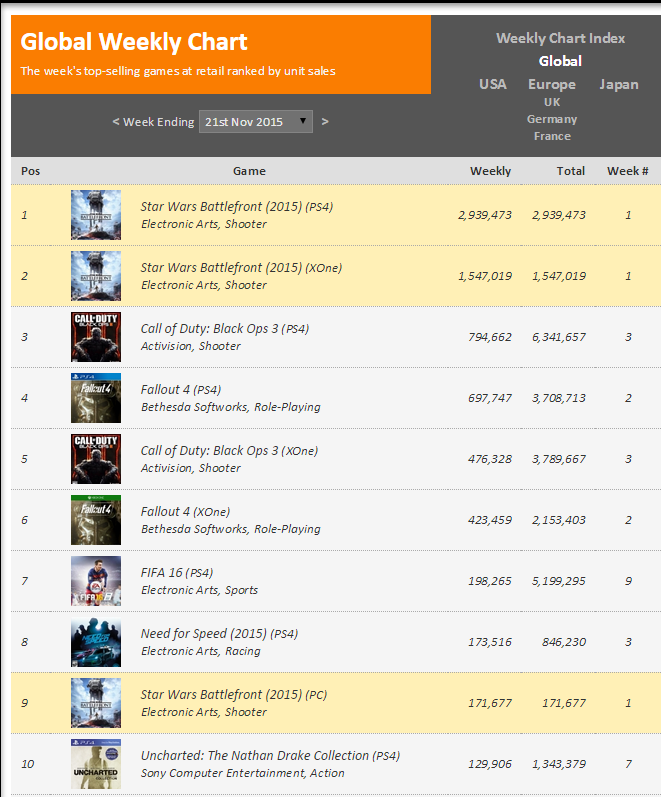Click the Week # column header

pos(627,171)
